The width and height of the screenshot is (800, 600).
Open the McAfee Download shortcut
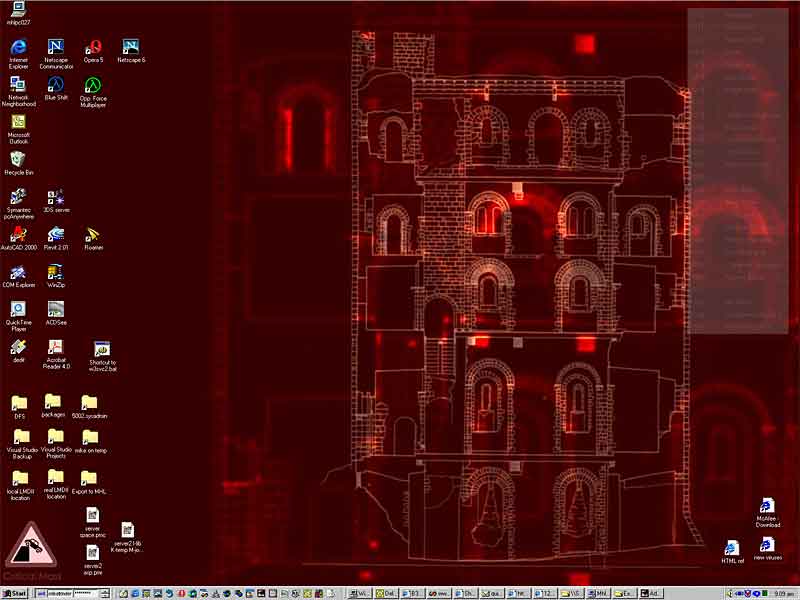(767, 506)
